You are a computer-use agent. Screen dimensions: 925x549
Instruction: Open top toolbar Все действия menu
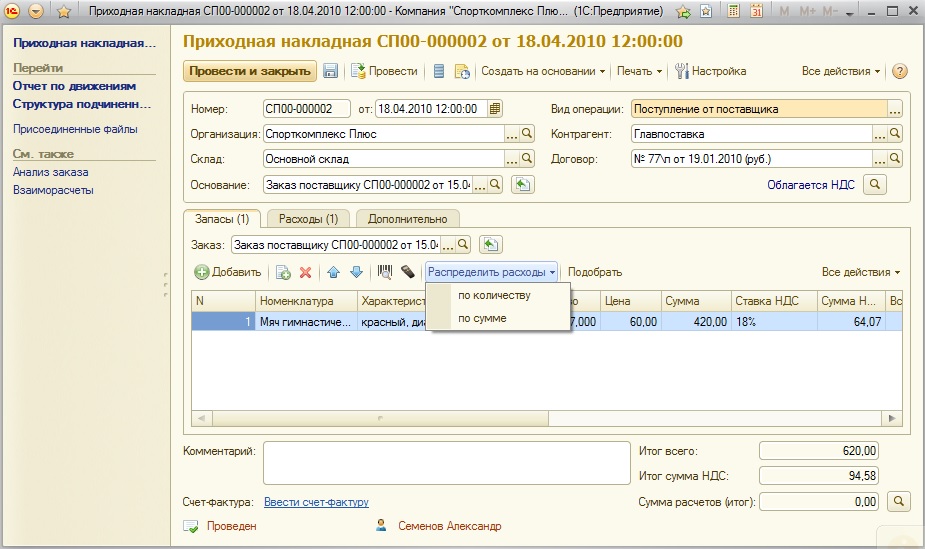click(x=840, y=72)
